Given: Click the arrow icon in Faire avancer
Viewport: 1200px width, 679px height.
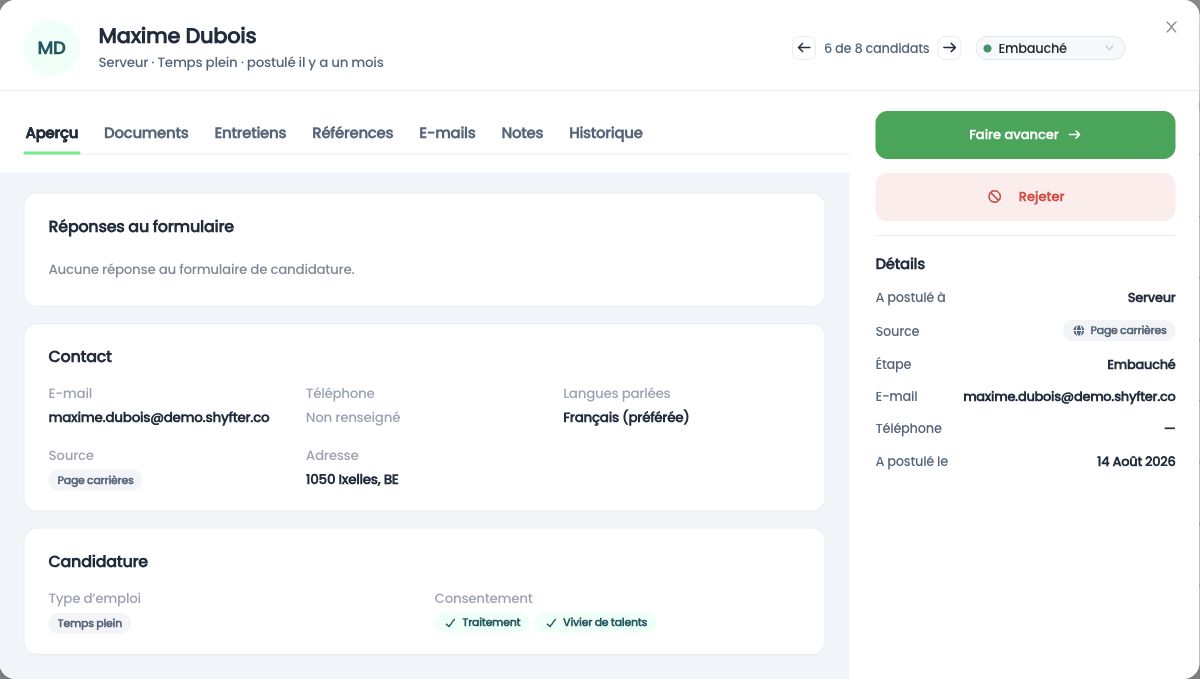Looking at the screenshot, I should tap(1075, 135).
